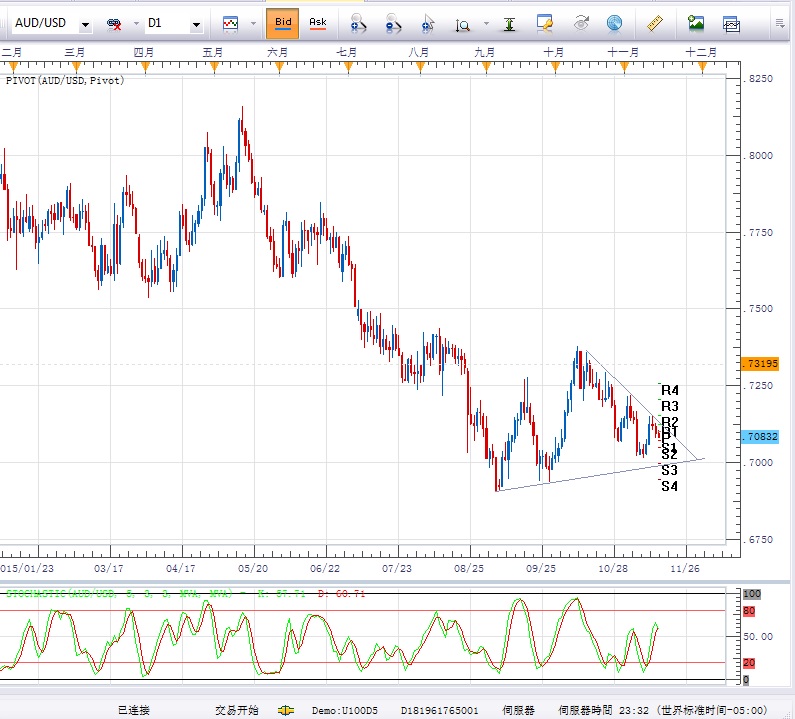Click the zoom out magnifier icon
This screenshot has height=719, width=795.
click(394, 22)
